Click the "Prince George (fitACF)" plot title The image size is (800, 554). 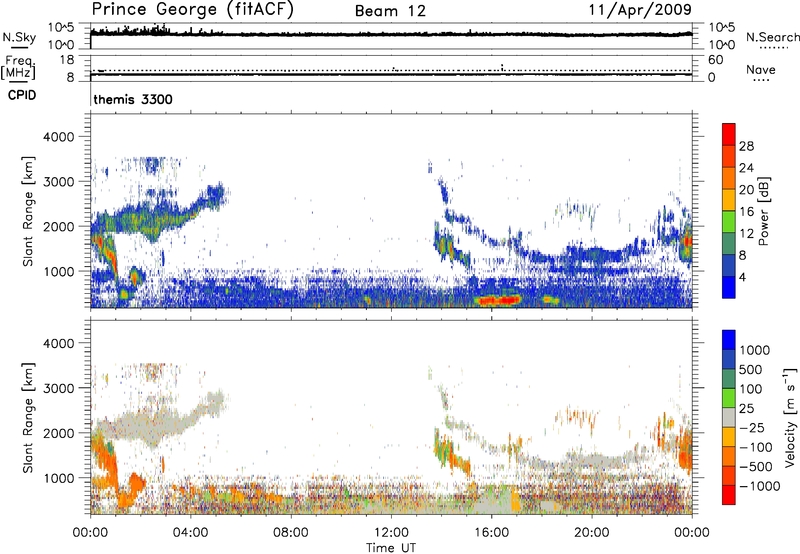coord(192,9)
